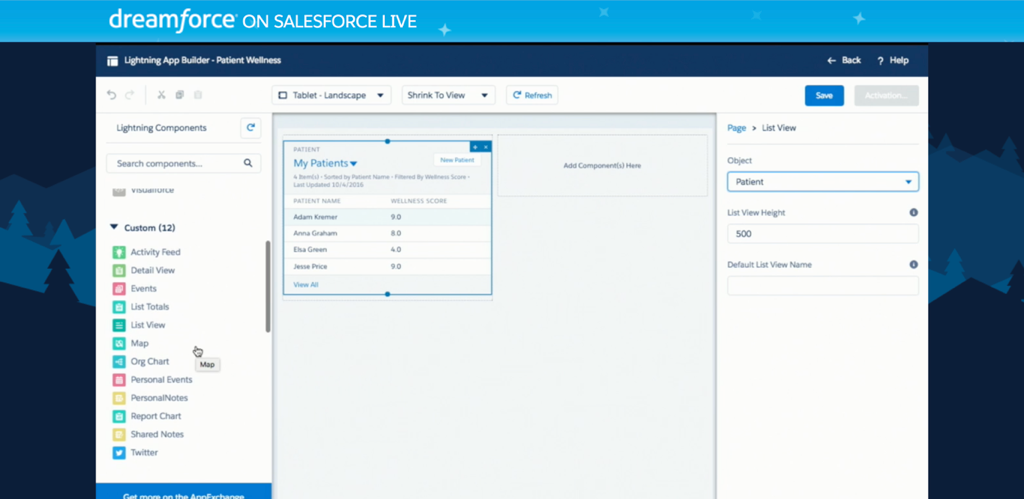This screenshot has width=1024, height=499.
Task: Select the List Totals component icon
Action: point(119,307)
